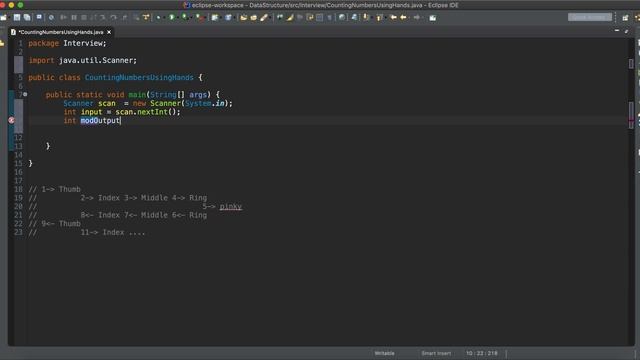Click the Open Task icon
Viewport: 640px width, 360px height.
point(253,18)
